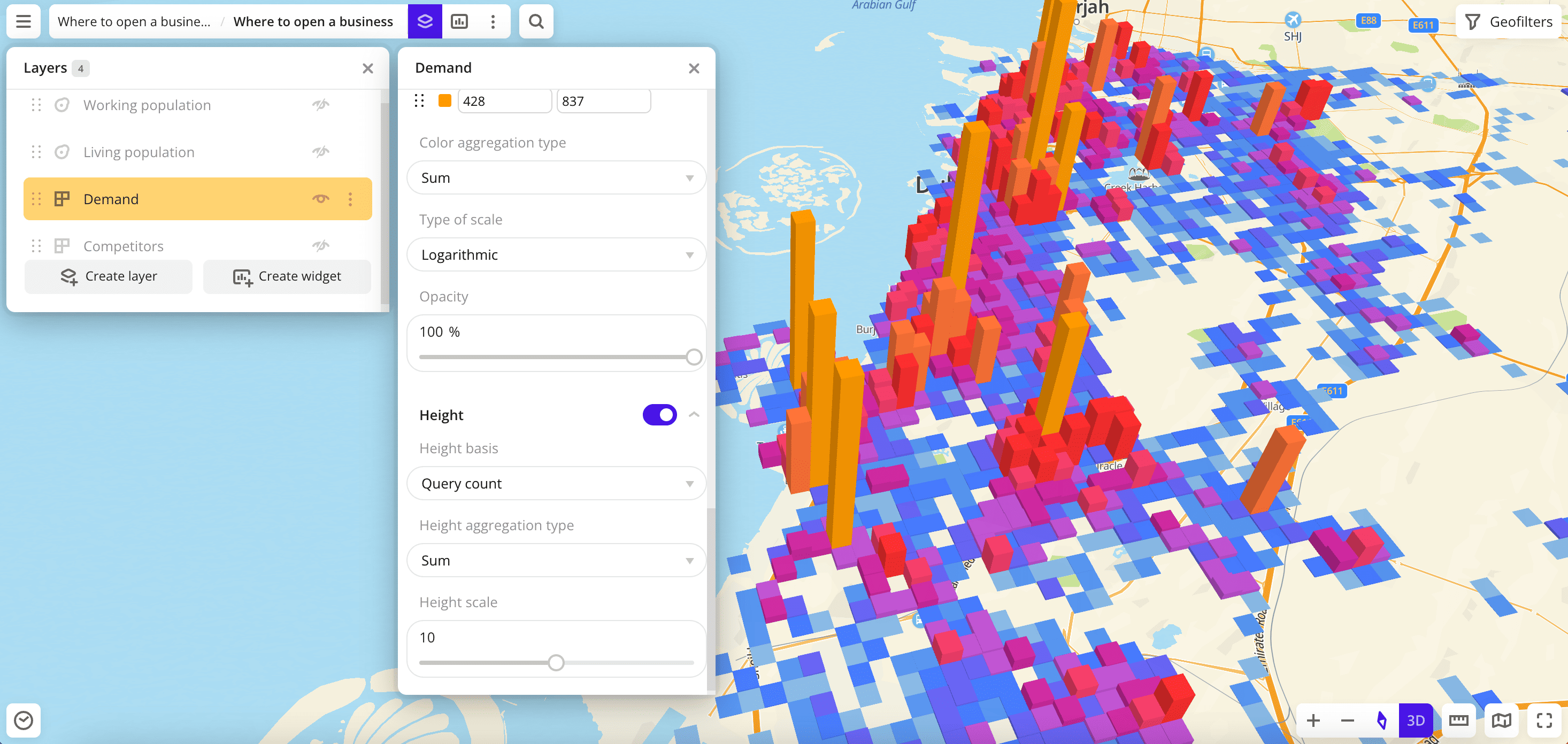Select the Competitors layer item
Viewport: 1568px width, 744px height.
click(x=124, y=246)
